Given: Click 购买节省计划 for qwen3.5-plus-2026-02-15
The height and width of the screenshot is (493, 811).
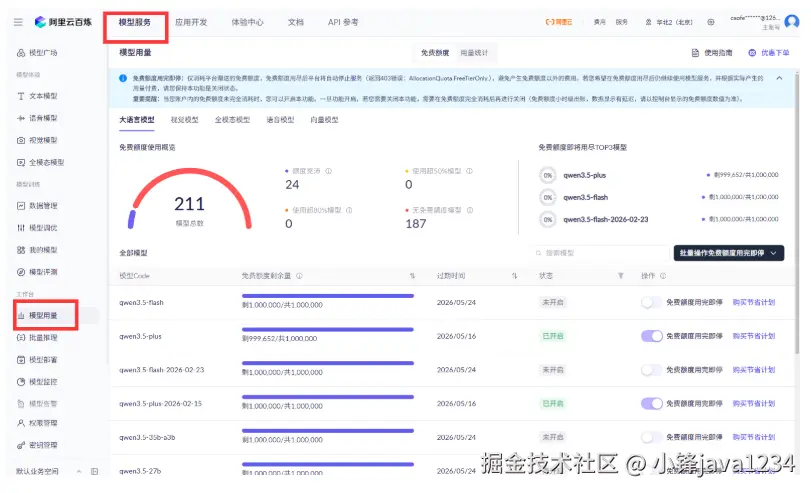Looking at the screenshot, I should tap(754, 404).
